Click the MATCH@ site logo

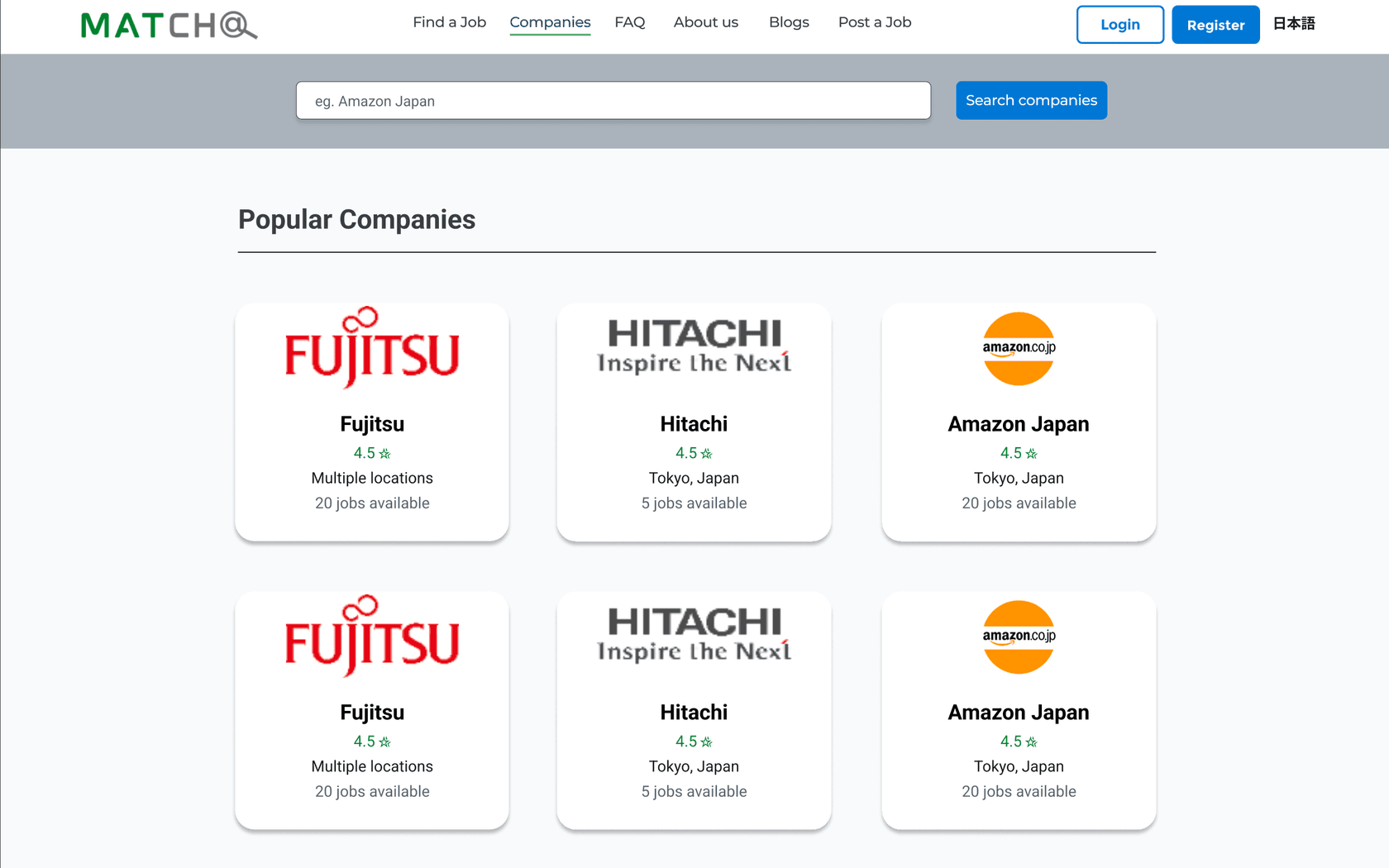click(169, 26)
